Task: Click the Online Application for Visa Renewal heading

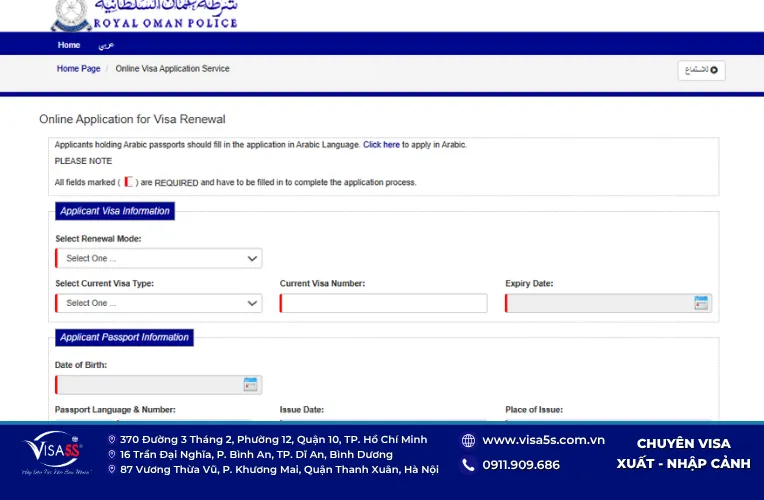Action: 133,119
